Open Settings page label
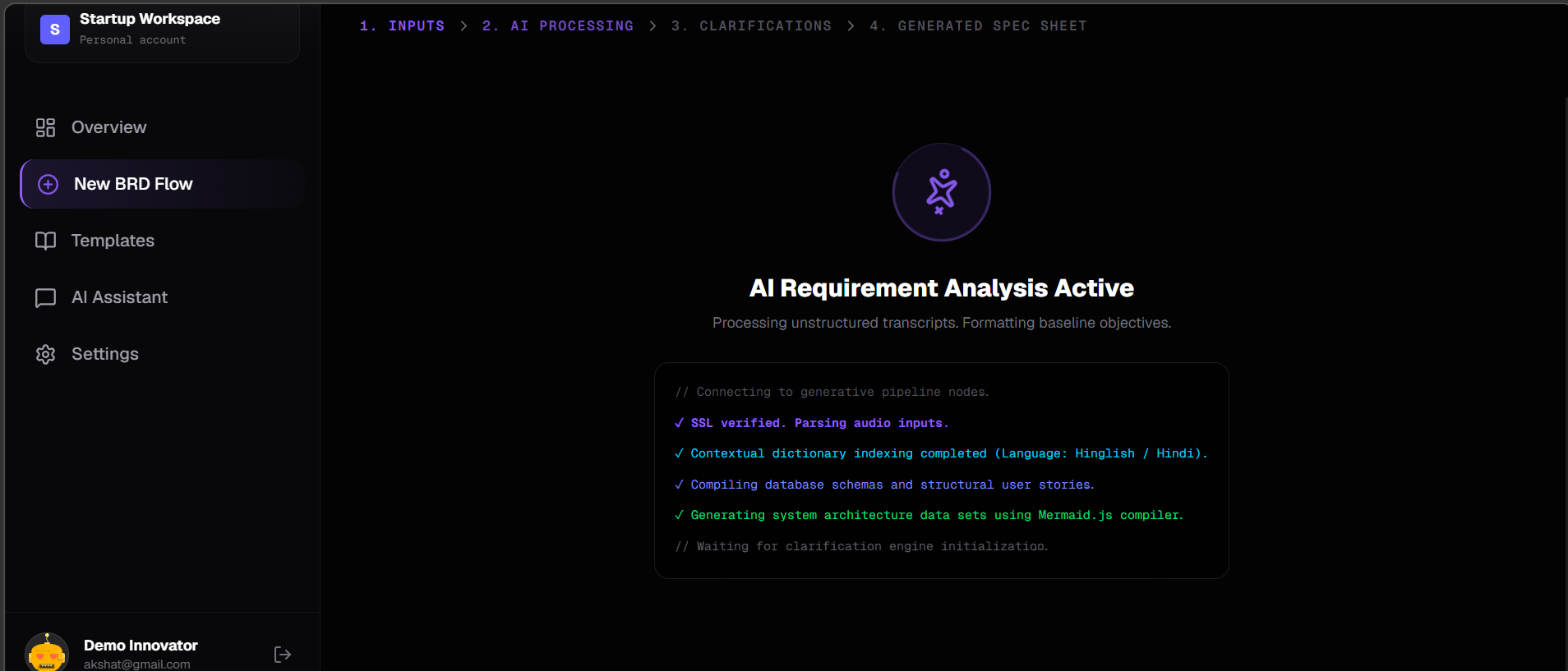This screenshot has width=1568, height=671. 105,354
